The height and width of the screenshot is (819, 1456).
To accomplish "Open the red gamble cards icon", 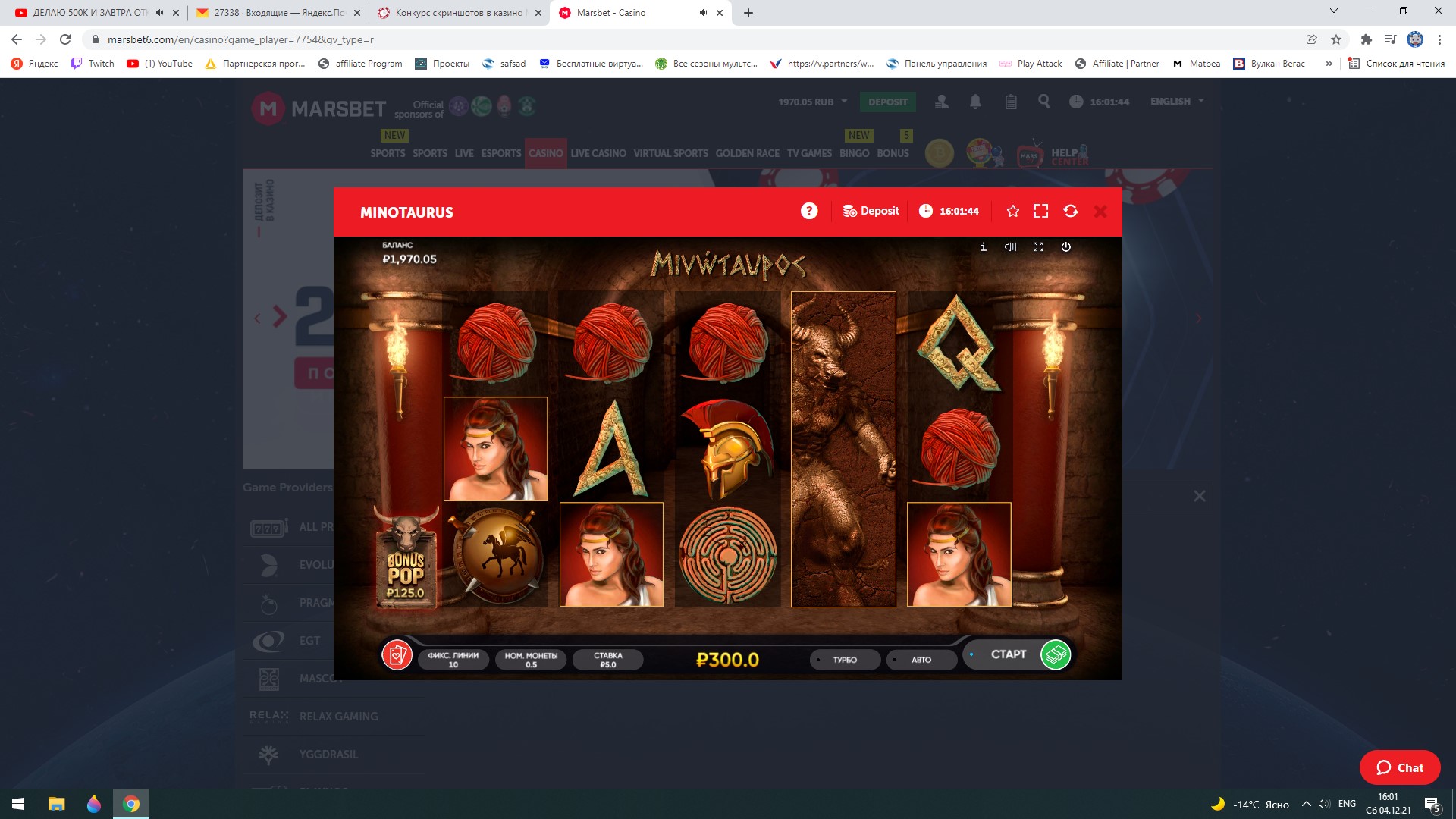I will 397,654.
